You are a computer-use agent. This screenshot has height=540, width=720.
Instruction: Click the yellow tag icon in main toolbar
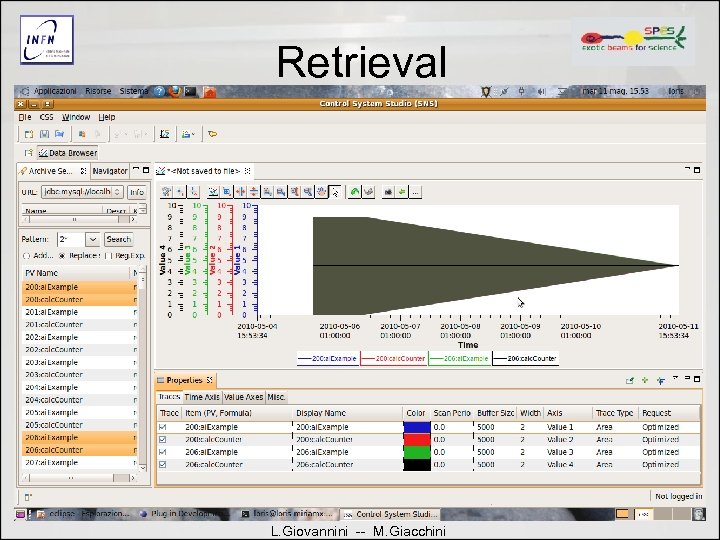212,134
